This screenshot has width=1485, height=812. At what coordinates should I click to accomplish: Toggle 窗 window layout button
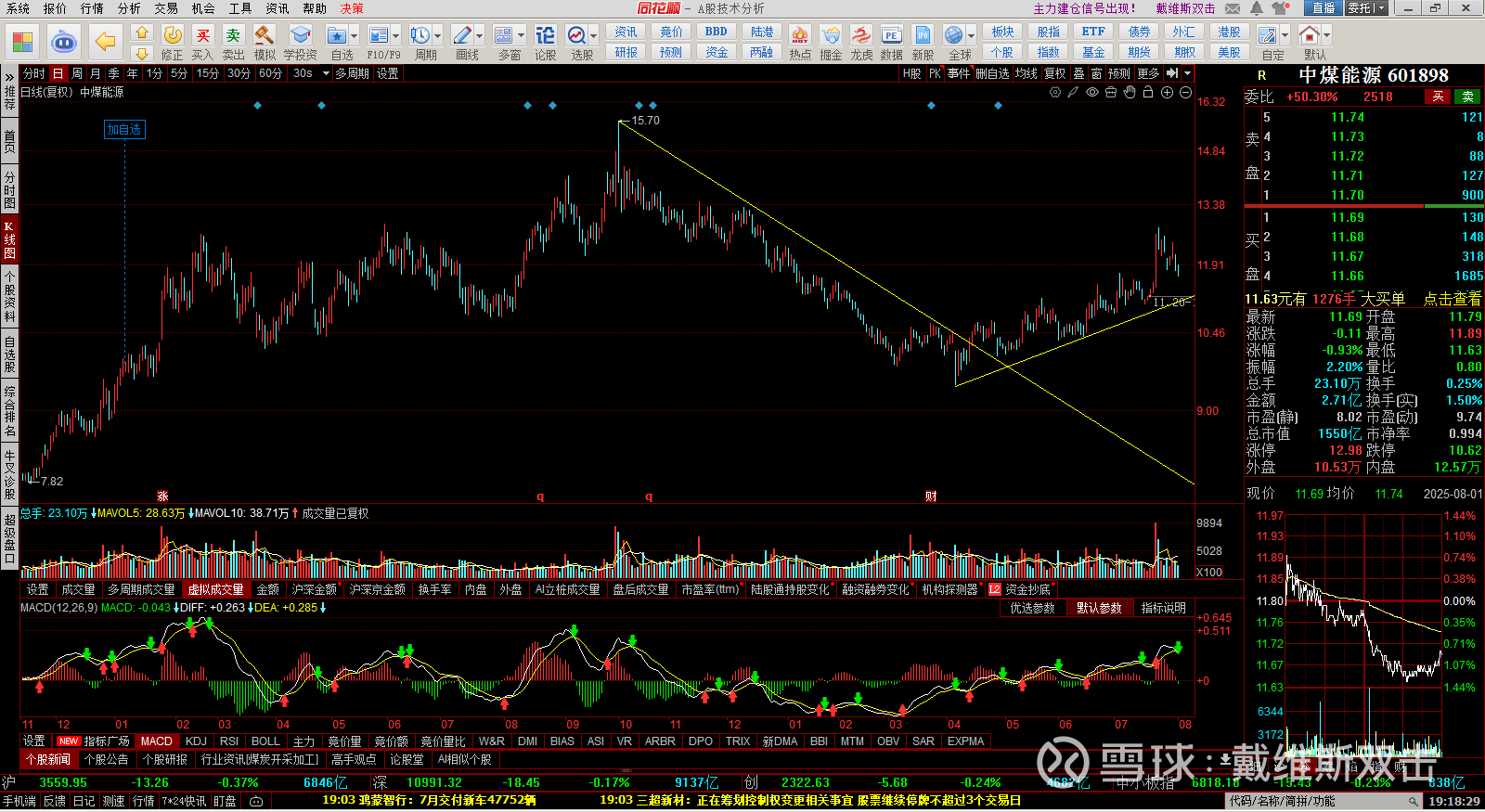[x=1096, y=73]
